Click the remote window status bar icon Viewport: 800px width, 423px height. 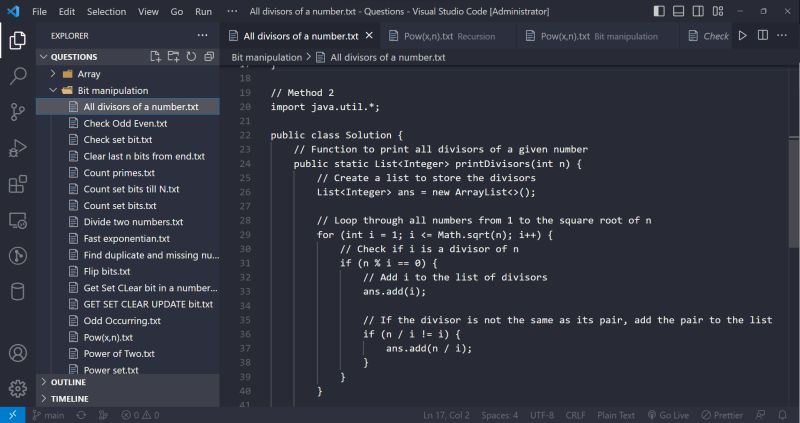13,415
